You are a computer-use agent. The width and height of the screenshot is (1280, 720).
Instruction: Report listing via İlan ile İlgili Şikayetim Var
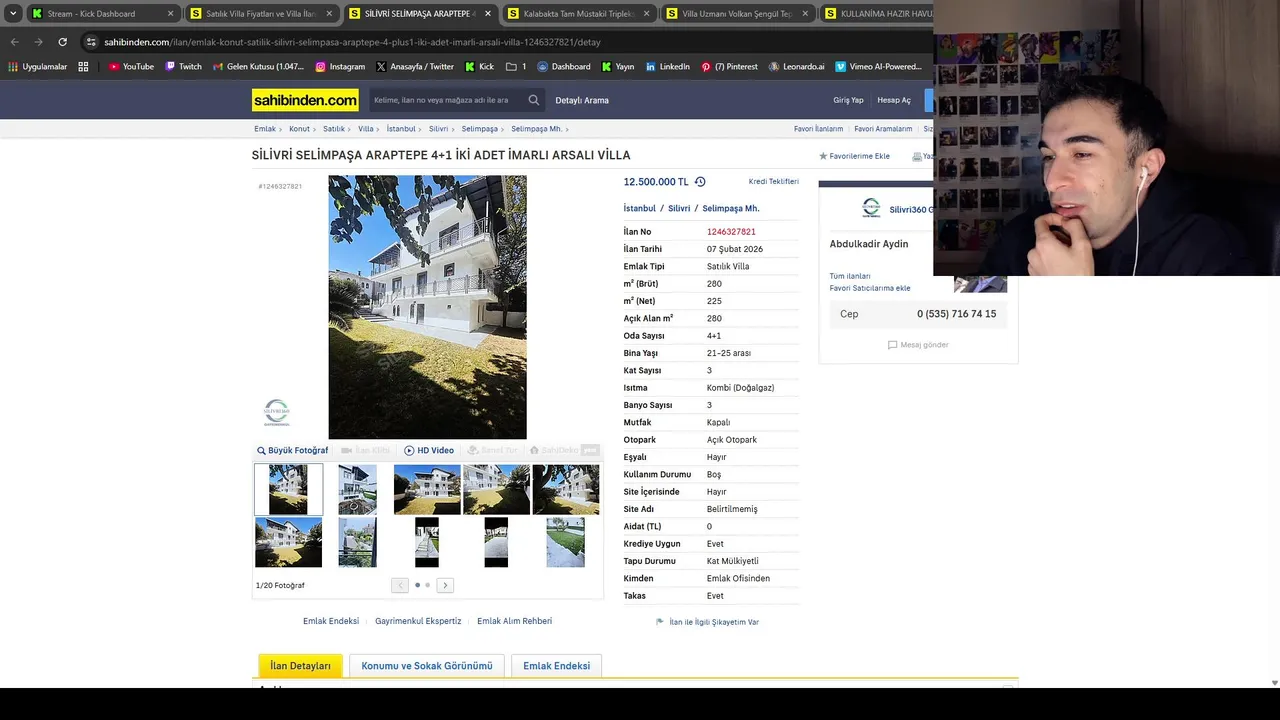708,622
